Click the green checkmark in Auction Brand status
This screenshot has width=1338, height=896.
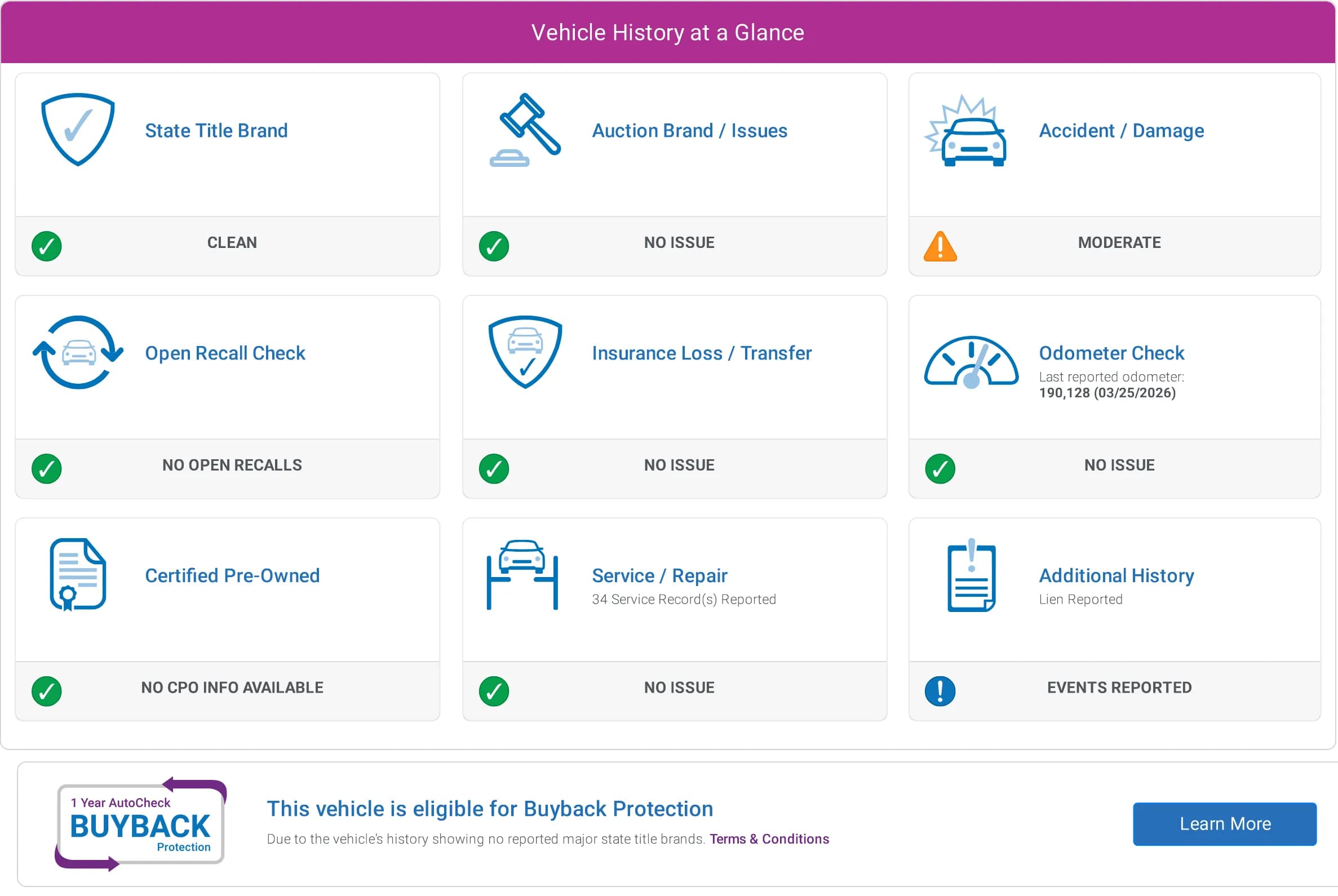pos(494,246)
